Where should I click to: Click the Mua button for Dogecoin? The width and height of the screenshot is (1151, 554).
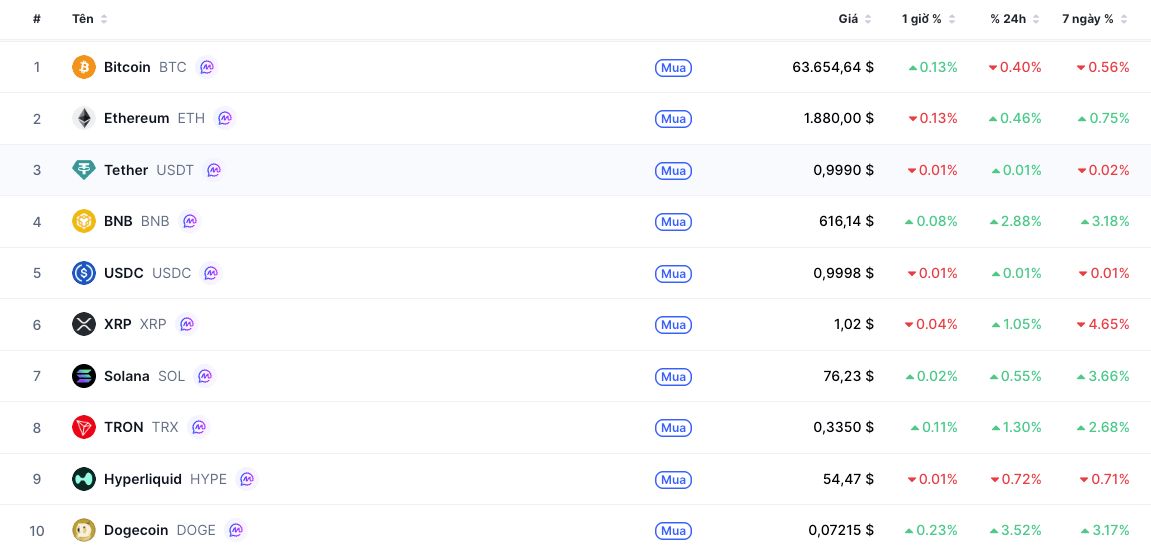673,531
